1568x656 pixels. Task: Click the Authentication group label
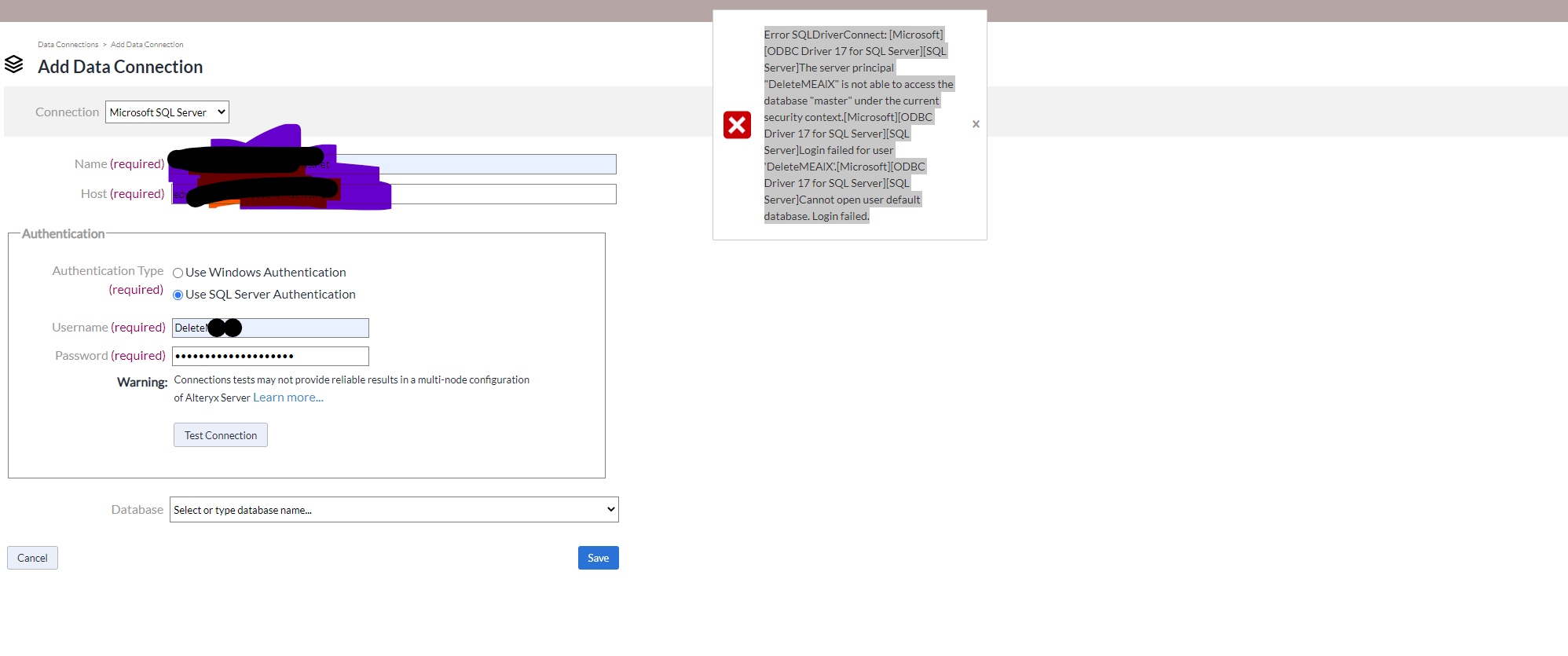63,234
